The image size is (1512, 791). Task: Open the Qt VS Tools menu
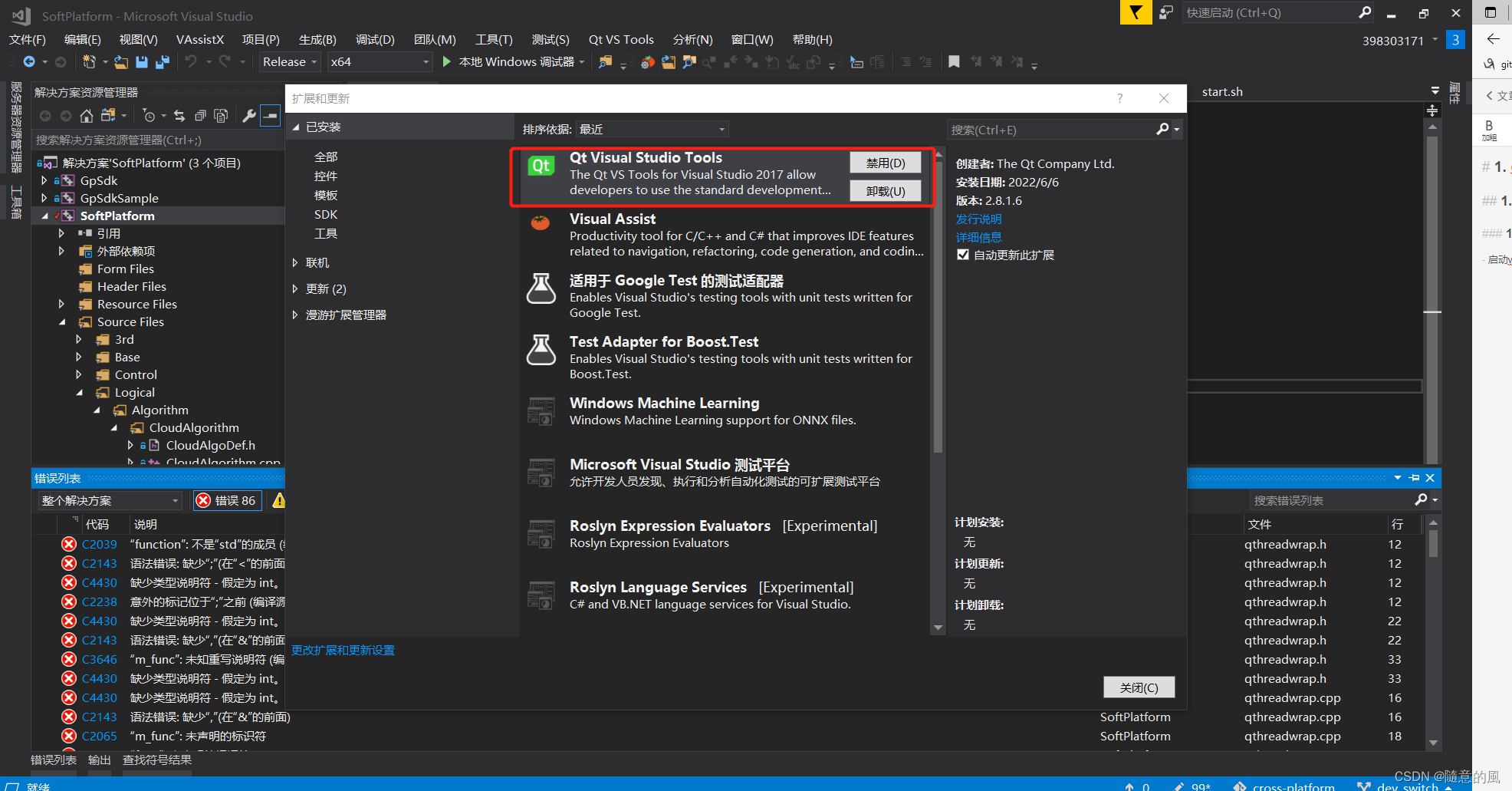(621, 40)
